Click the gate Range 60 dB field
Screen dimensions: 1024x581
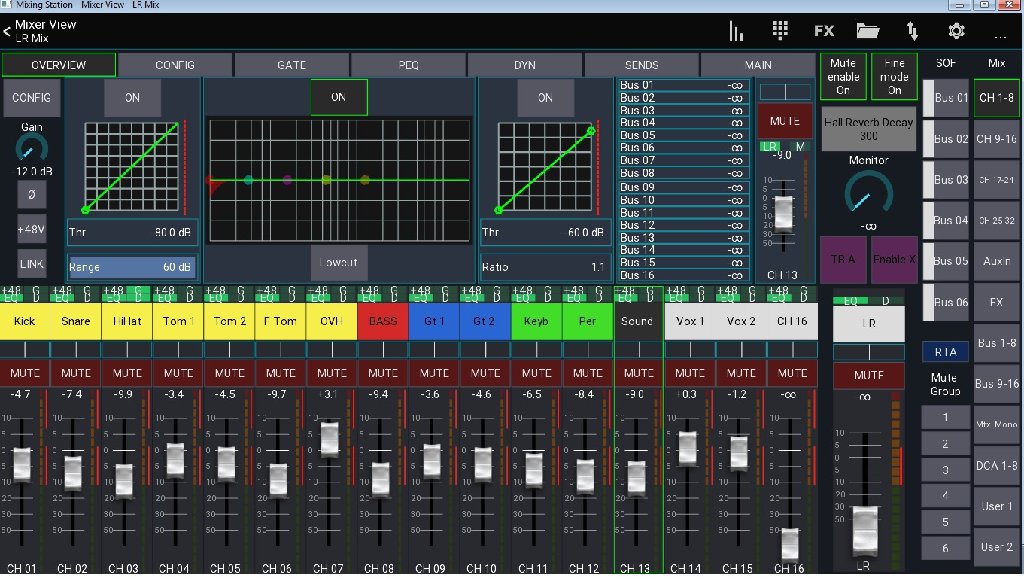[x=133, y=267]
